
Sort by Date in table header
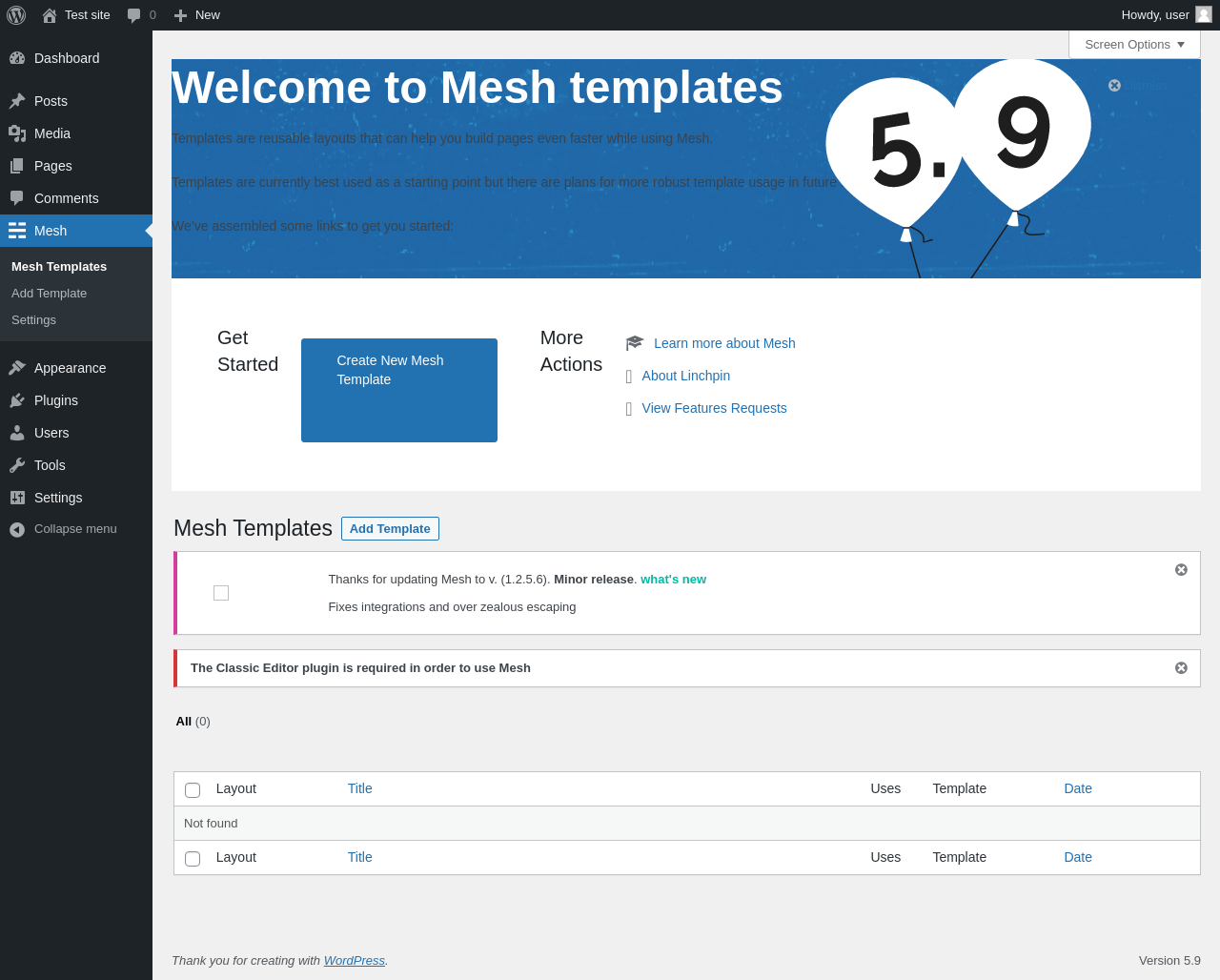coord(1078,788)
